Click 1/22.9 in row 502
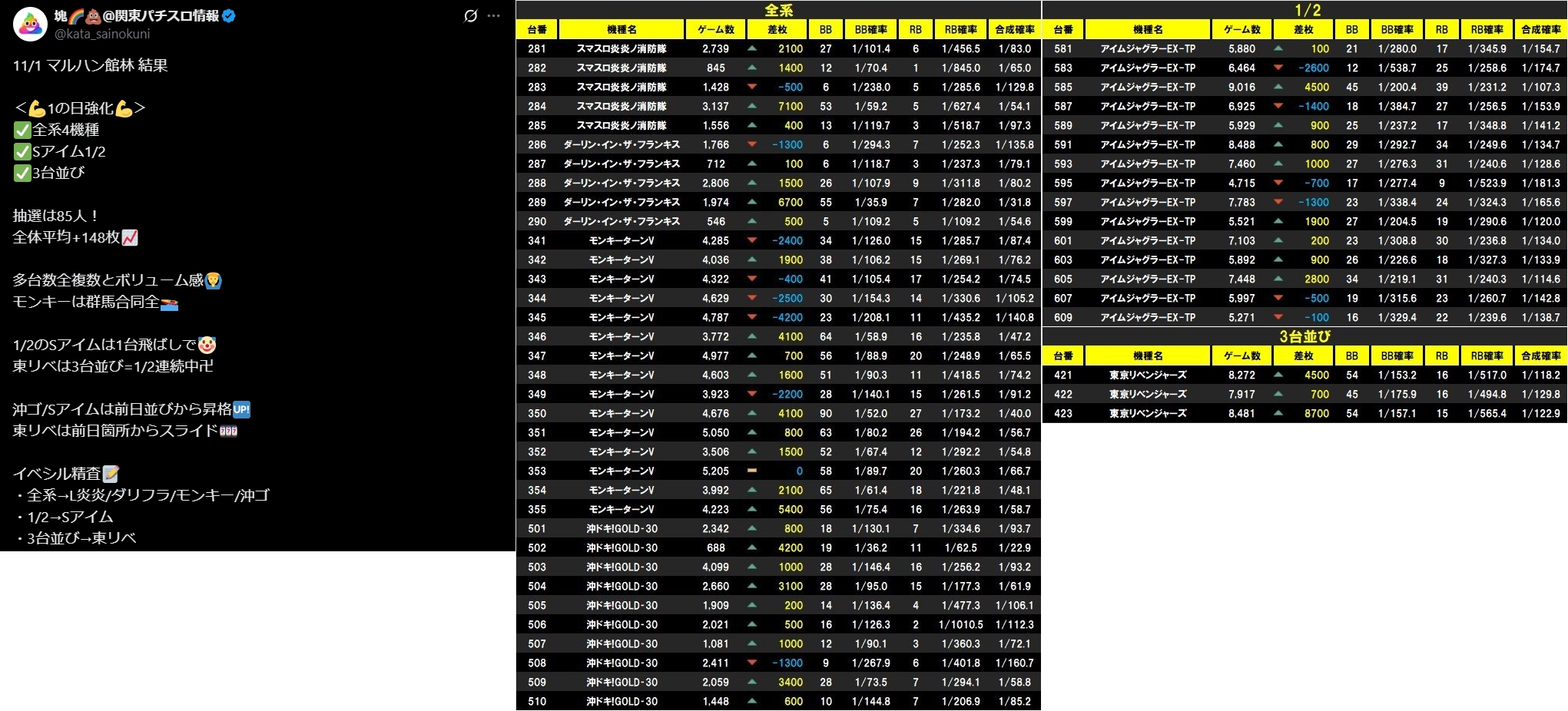Viewport: 1568px width, 711px height. 1015,547
